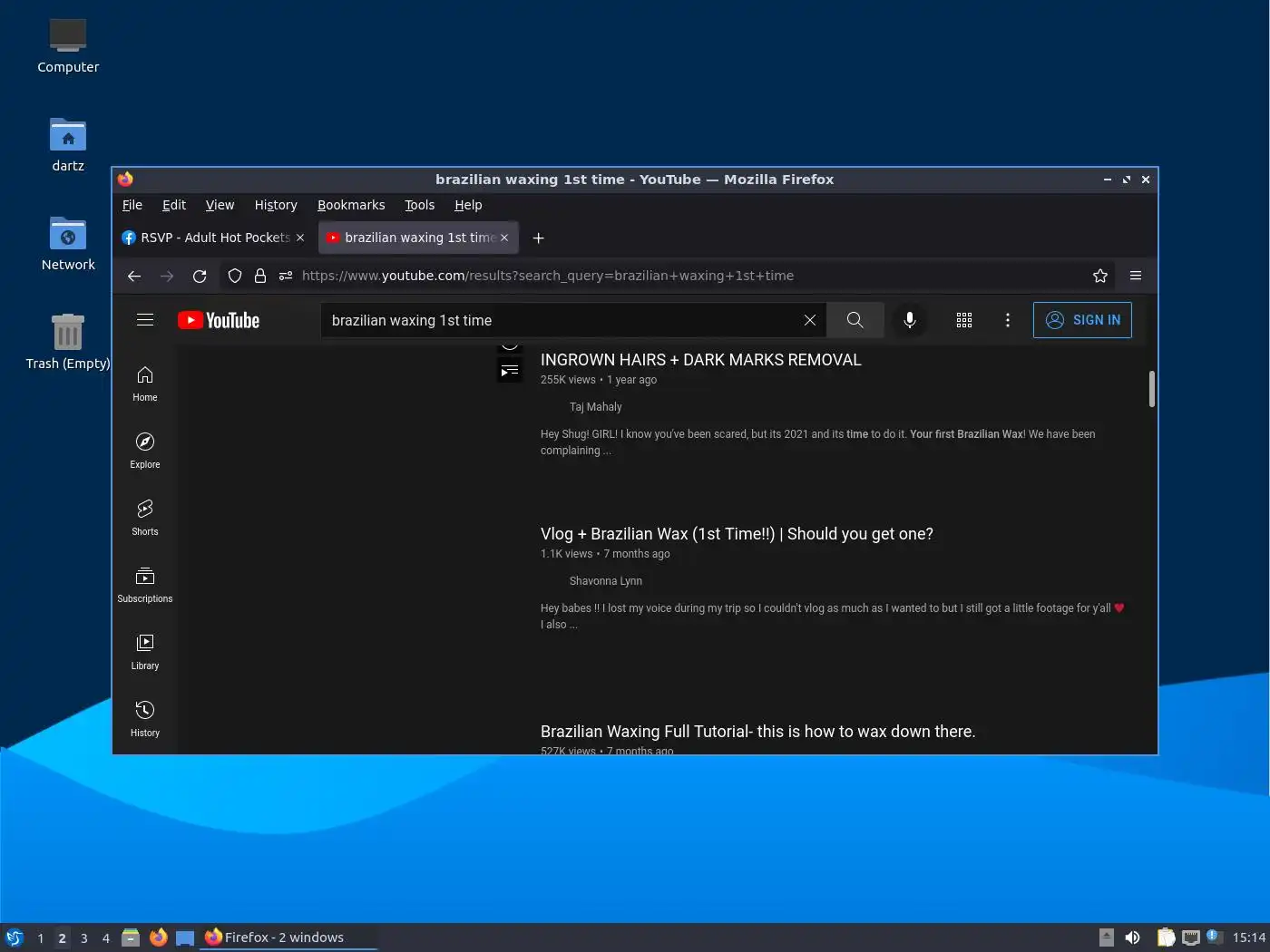
Task: Open the Edit menu
Action: [x=174, y=205]
